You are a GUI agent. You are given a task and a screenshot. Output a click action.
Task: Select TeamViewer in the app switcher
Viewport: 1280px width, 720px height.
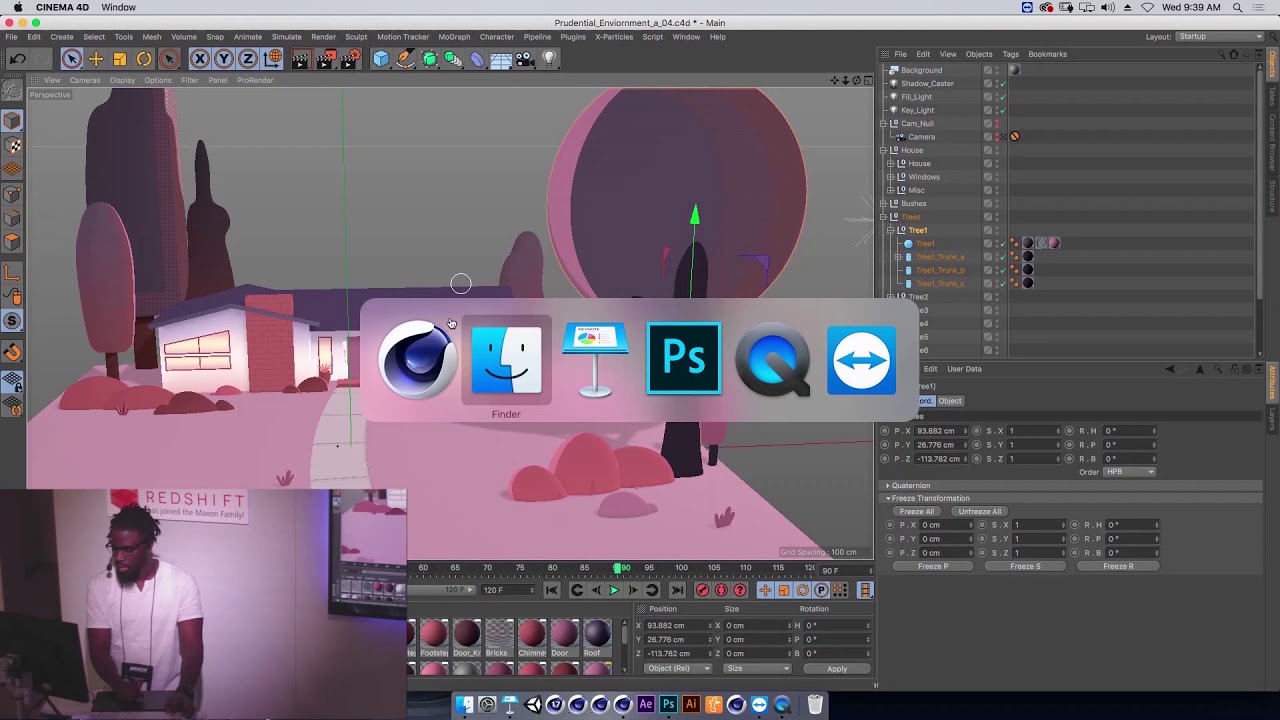tap(862, 359)
